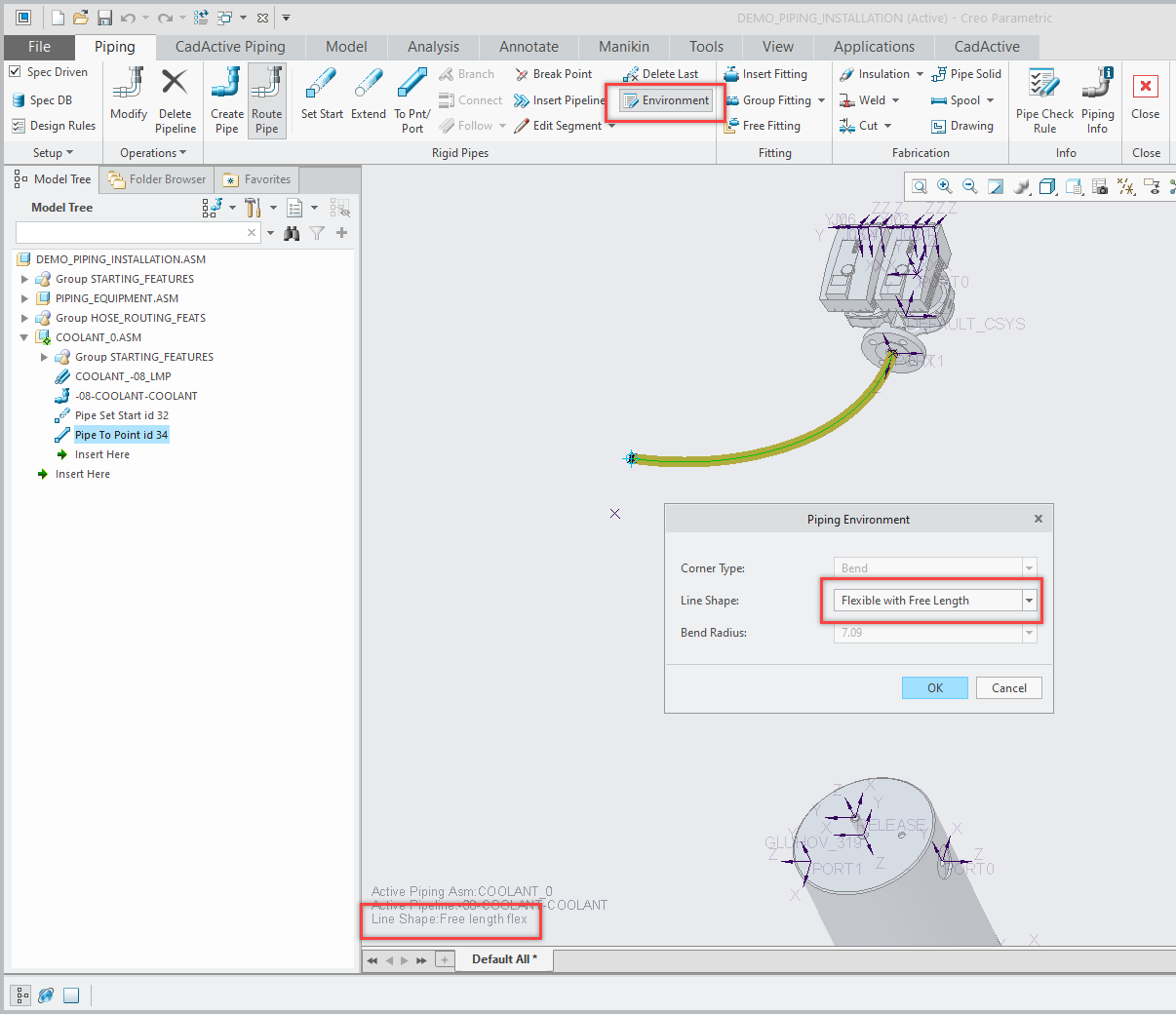Expand the PIPING_EQUIPMENT.ASM node
Viewport: 1176px width, 1014px height.
click(x=24, y=298)
